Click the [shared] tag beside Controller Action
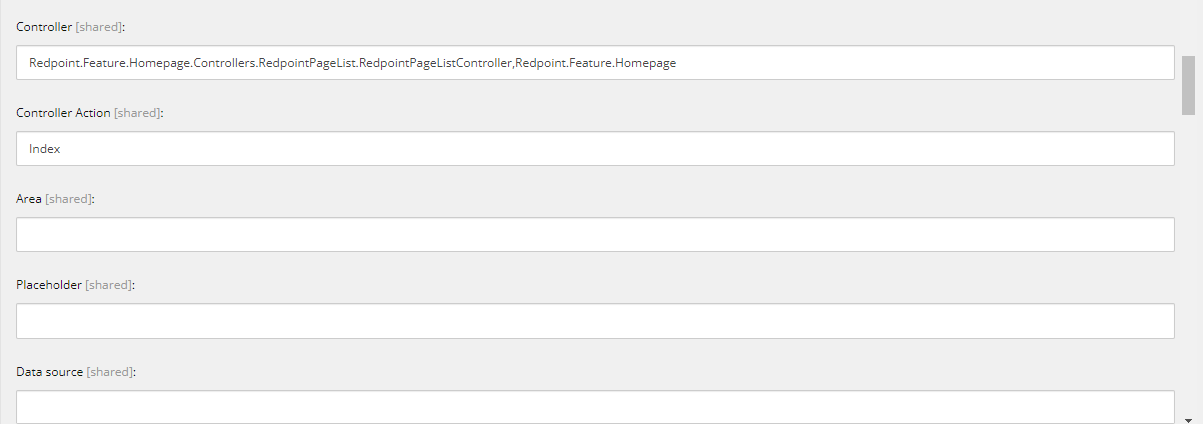This screenshot has width=1203, height=424. 137,113
